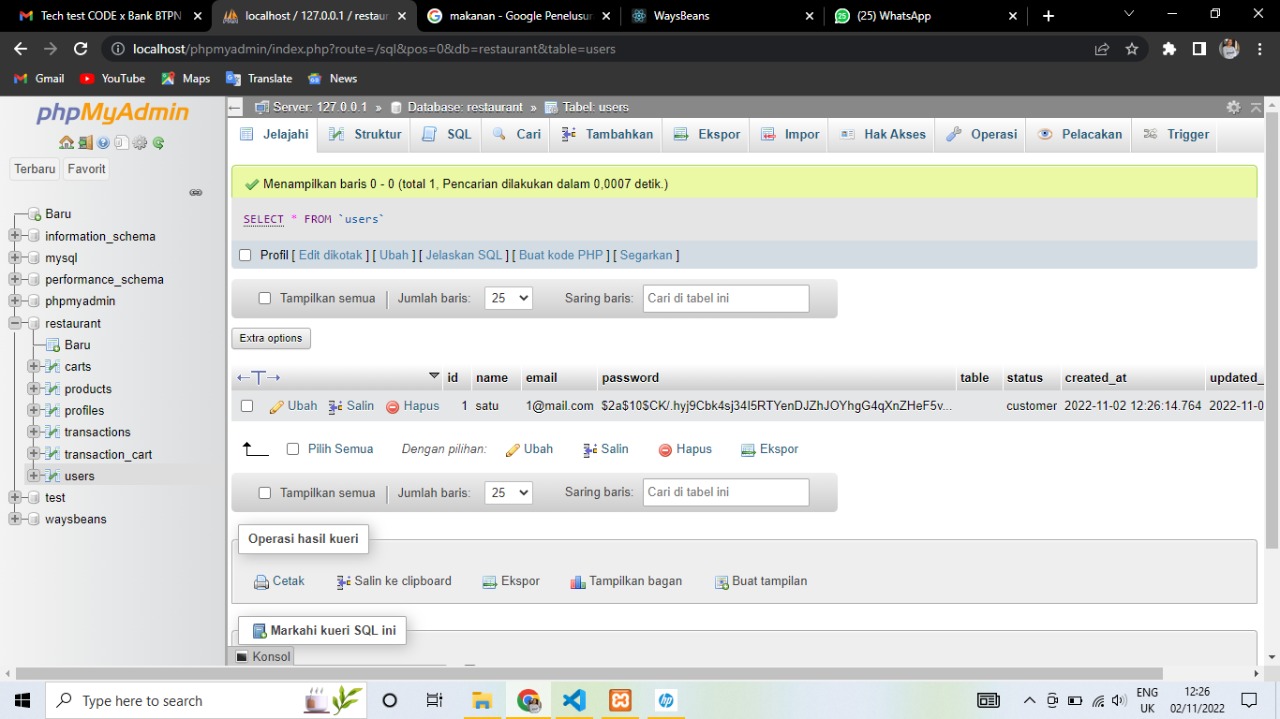Expand the test database node
1280x719 pixels.
pos(15,497)
